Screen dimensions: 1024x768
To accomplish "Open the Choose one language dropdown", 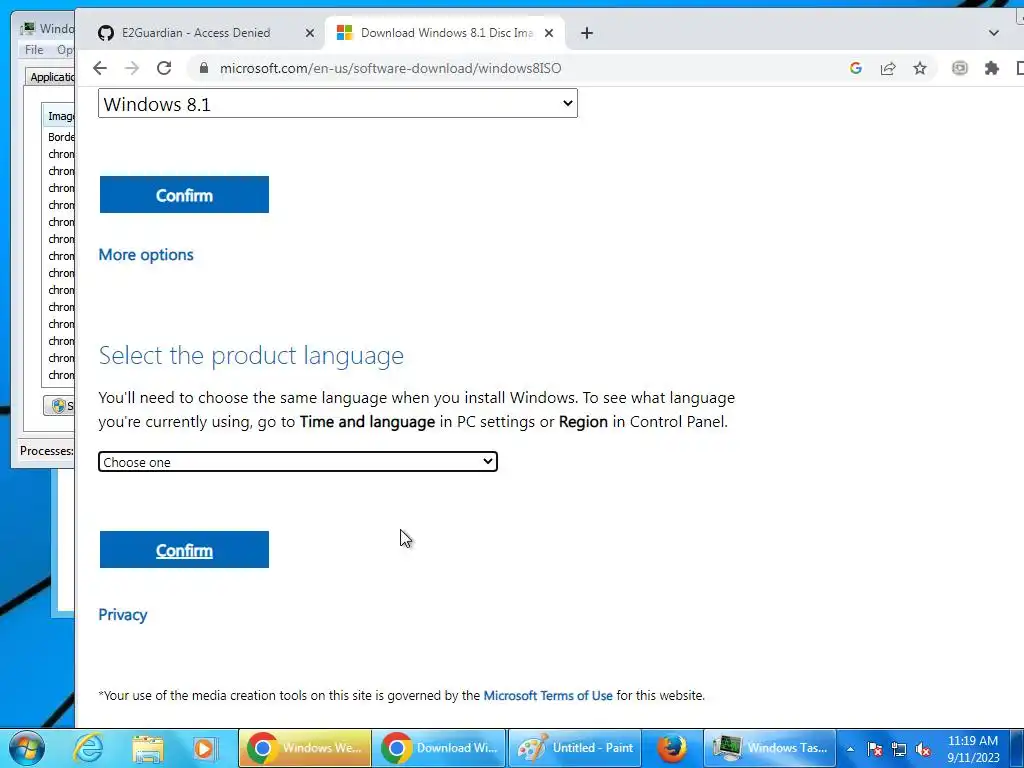I will click(298, 462).
